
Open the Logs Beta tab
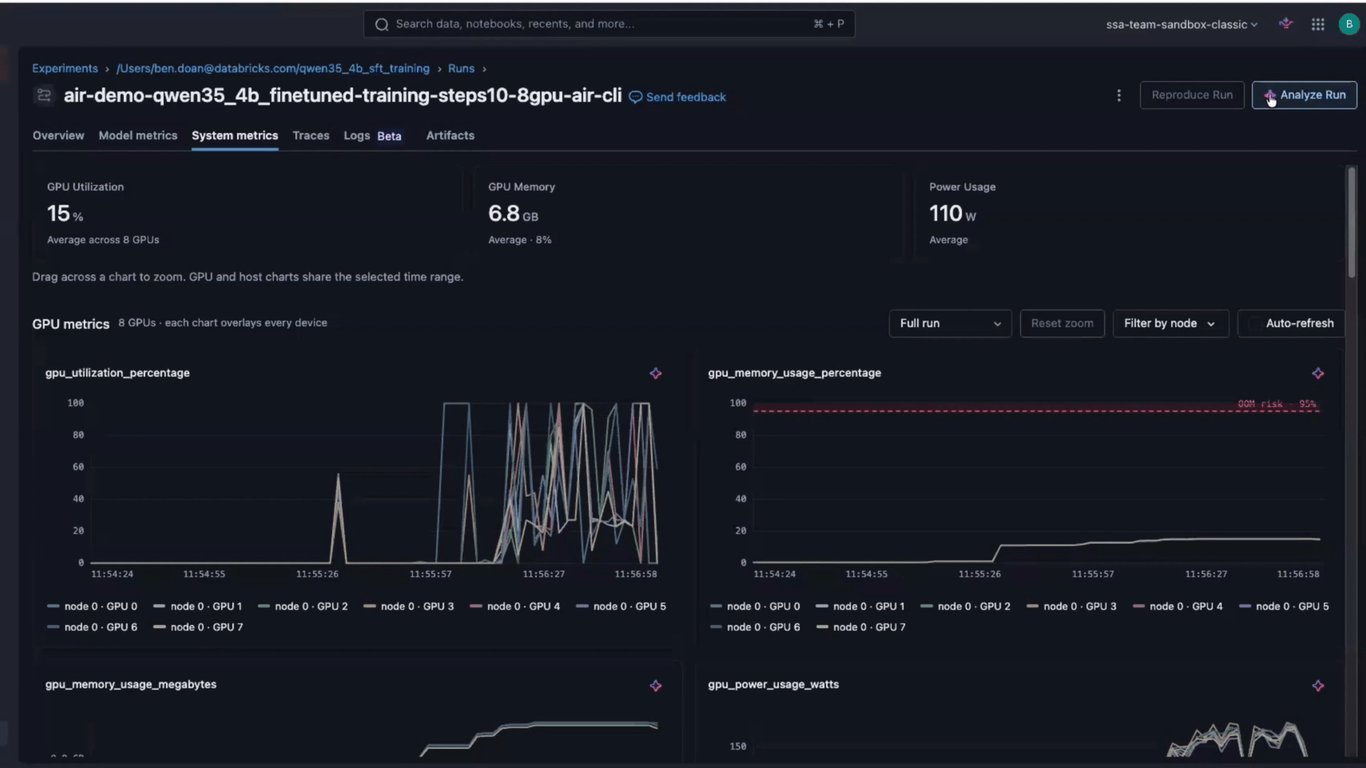pos(373,135)
